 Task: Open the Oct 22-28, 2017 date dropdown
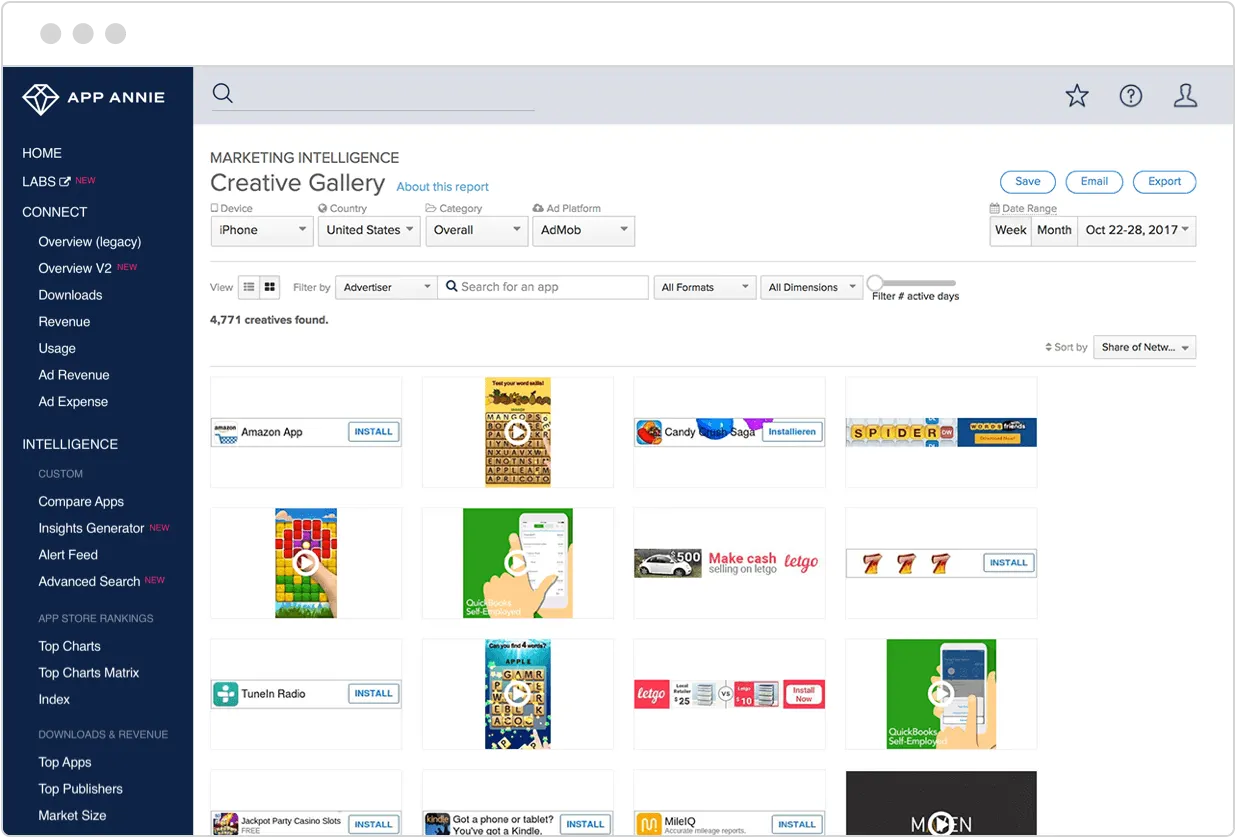click(1137, 231)
